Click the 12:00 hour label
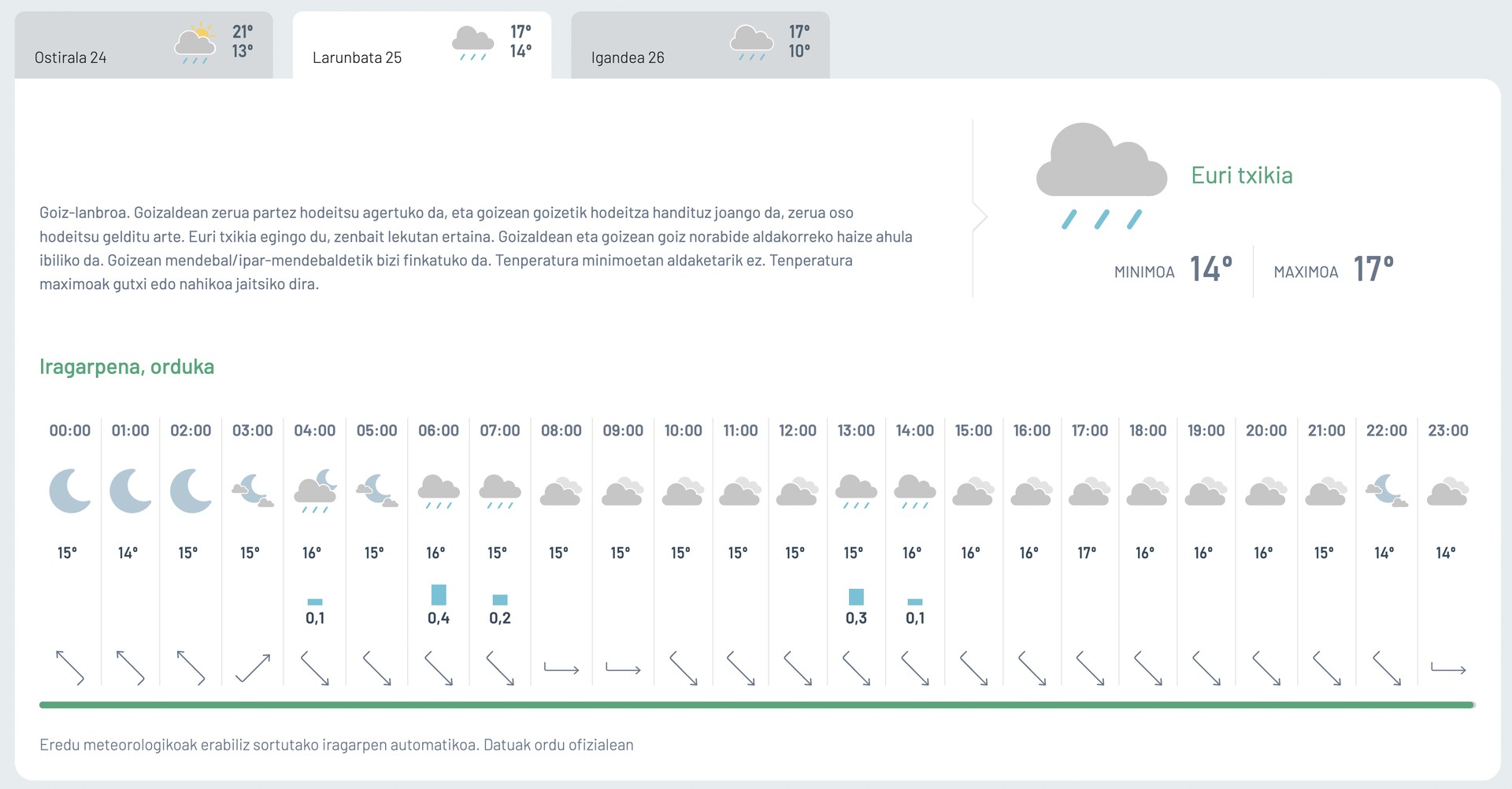Screen dimensions: 1512x789 click(798, 431)
